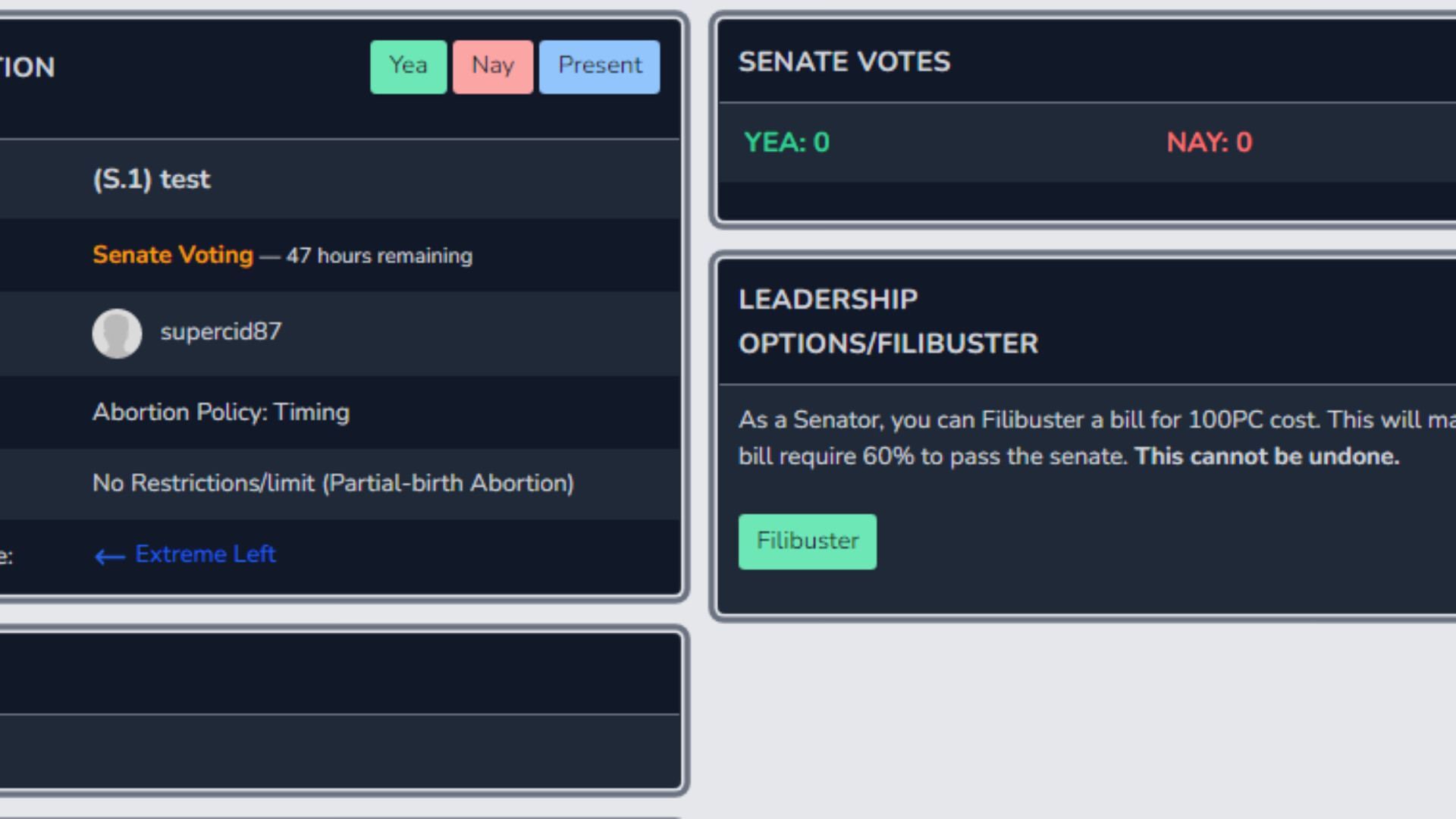Click the left arrow beside Extreme Left
The height and width of the screenshot is (819, 1456).
tap(108, 556)
